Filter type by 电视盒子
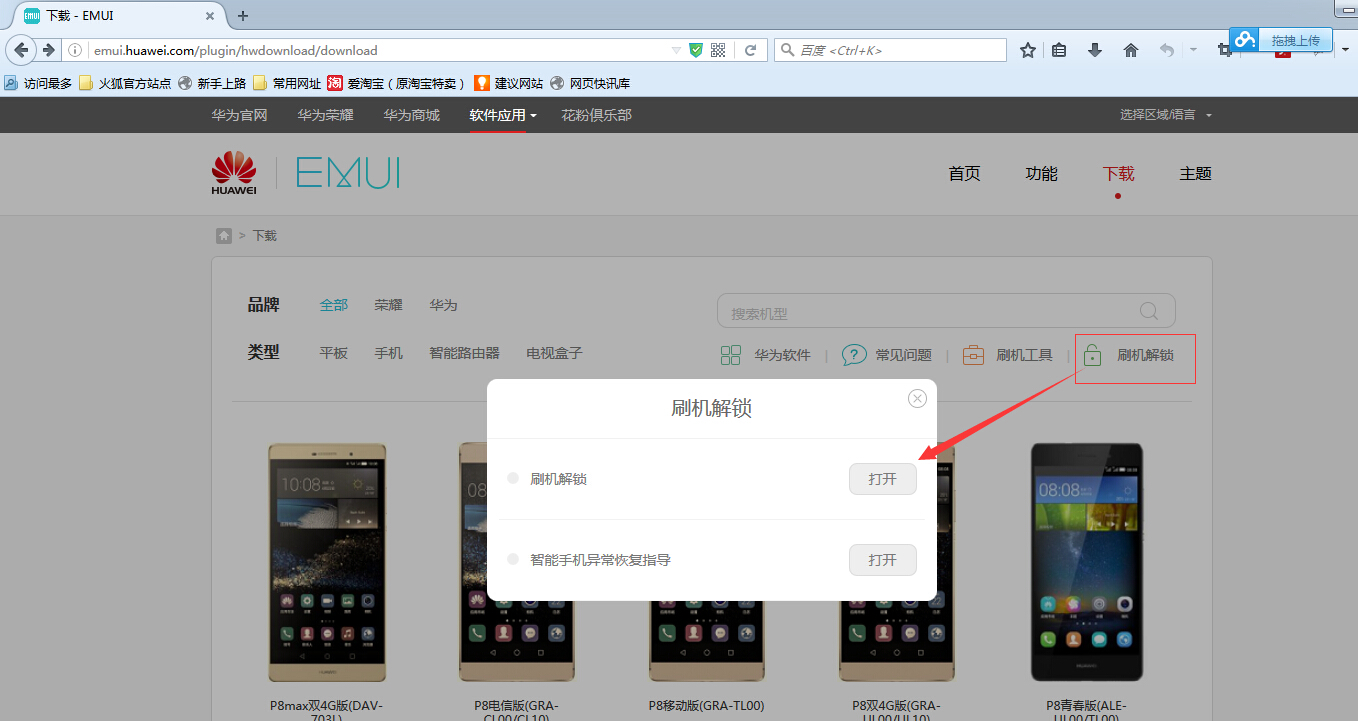The image size is (1358, 721). pos(554,353)
